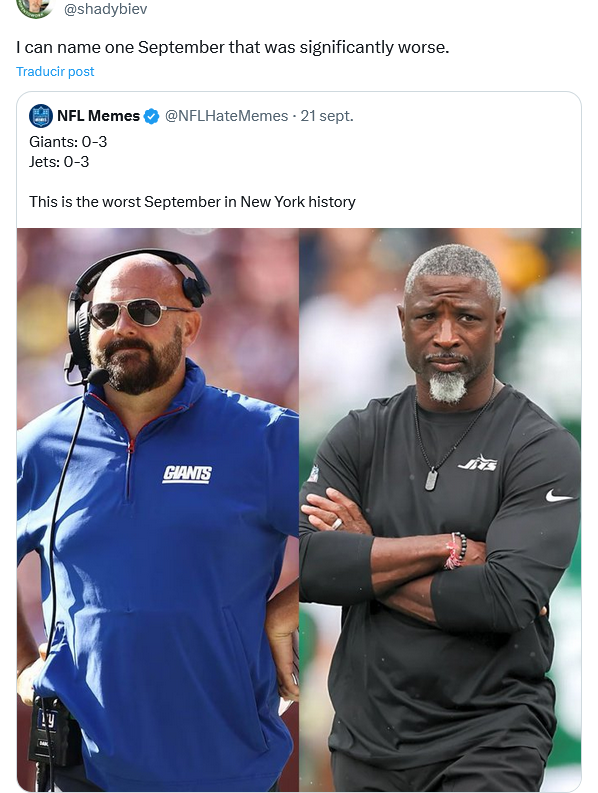The height and width of the screenshot is (793, 598).
Task: Open the @shadybiev profile avatar
Action: coord(34,7)
